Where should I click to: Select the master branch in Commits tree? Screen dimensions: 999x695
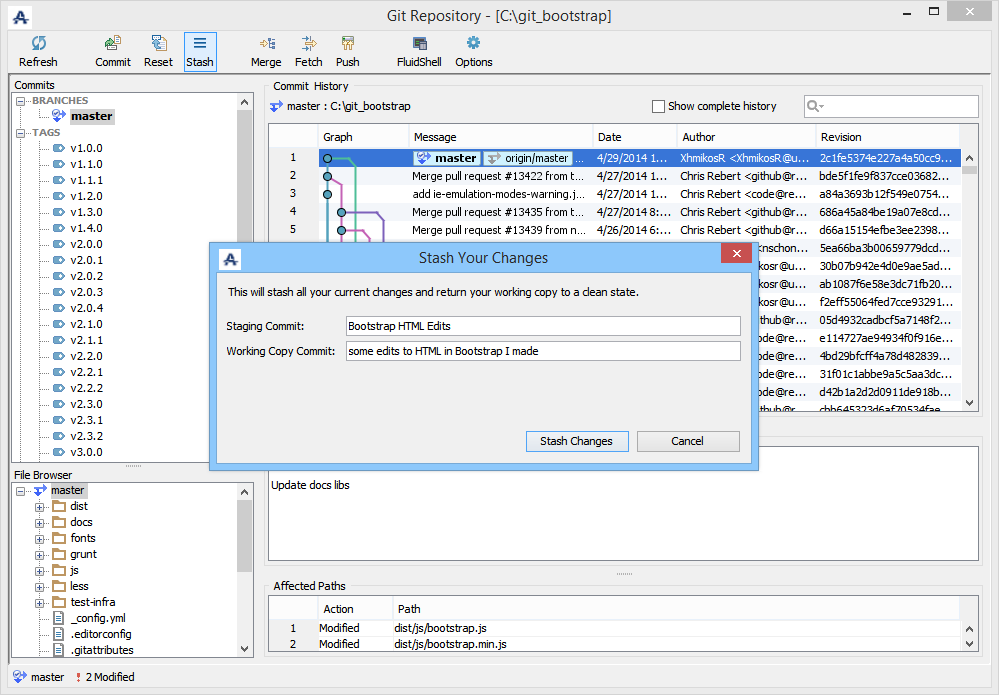point(91,117)
